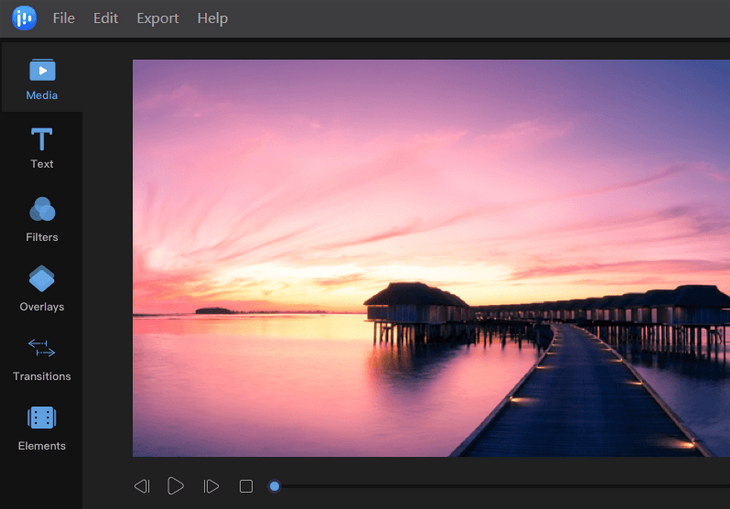Viewport: 730px width, 509px height.
Task: Step forward to next frame
Action: click(211, 486)
